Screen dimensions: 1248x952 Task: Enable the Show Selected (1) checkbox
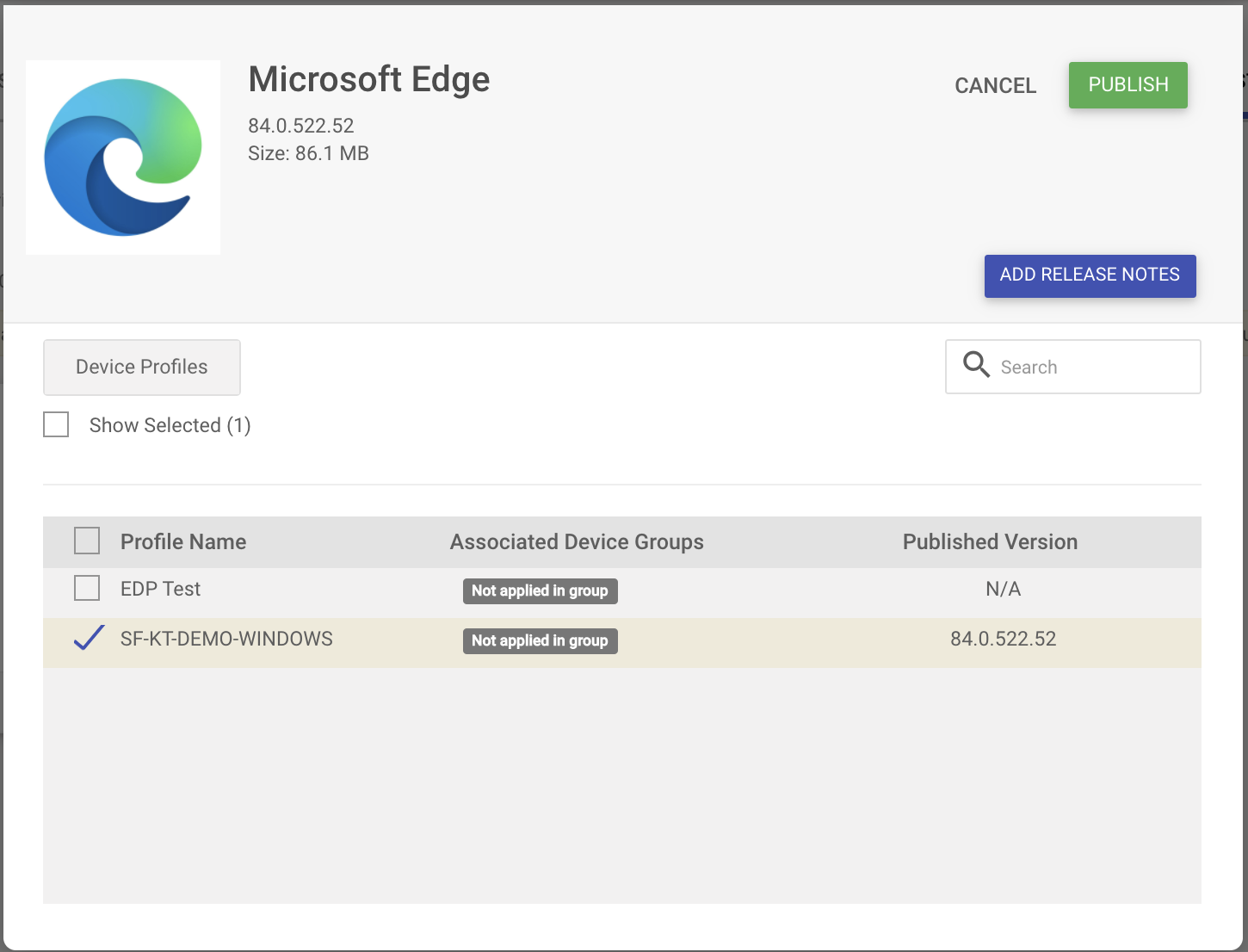pos(56,424)
